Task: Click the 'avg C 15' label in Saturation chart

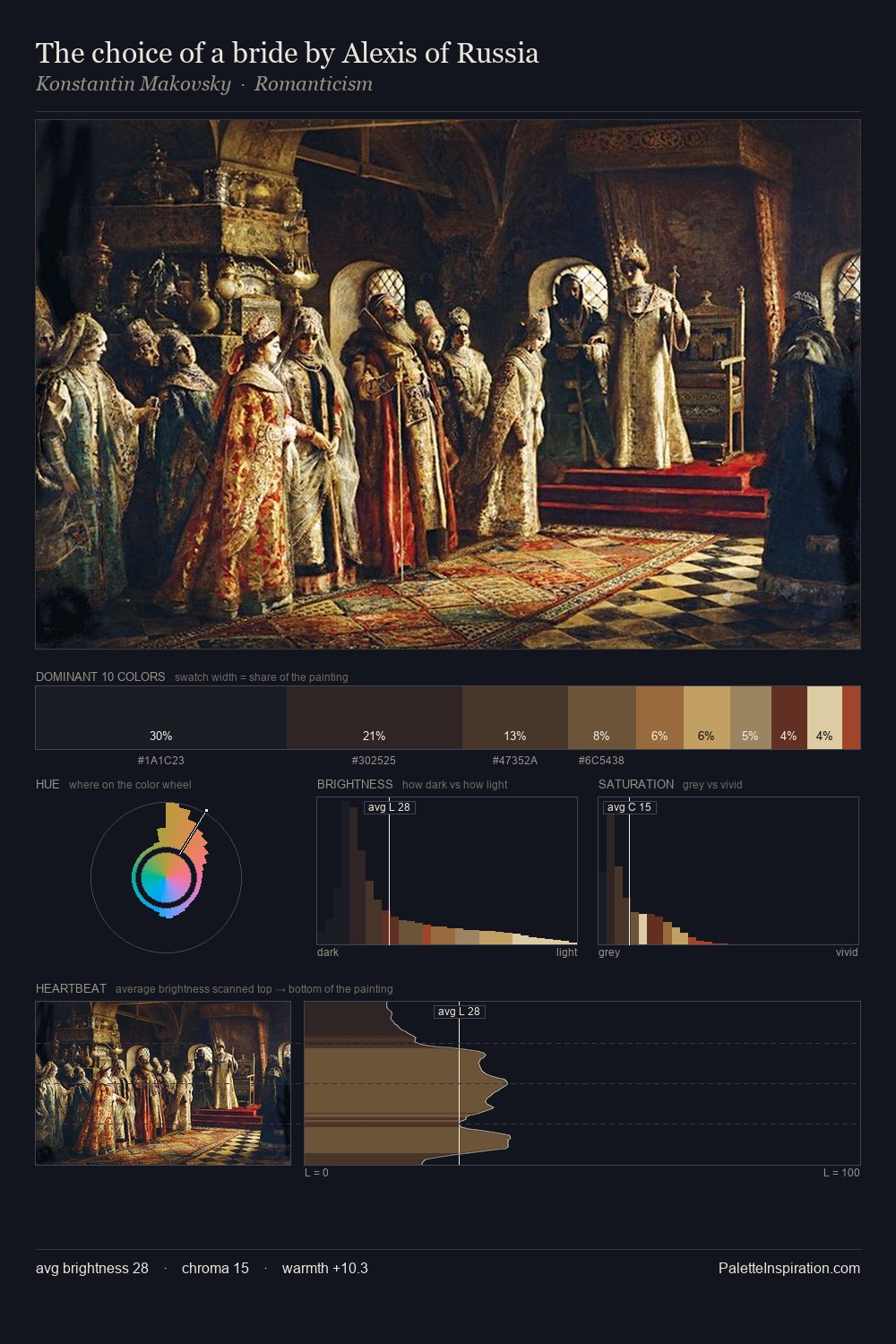Action: 629,807
